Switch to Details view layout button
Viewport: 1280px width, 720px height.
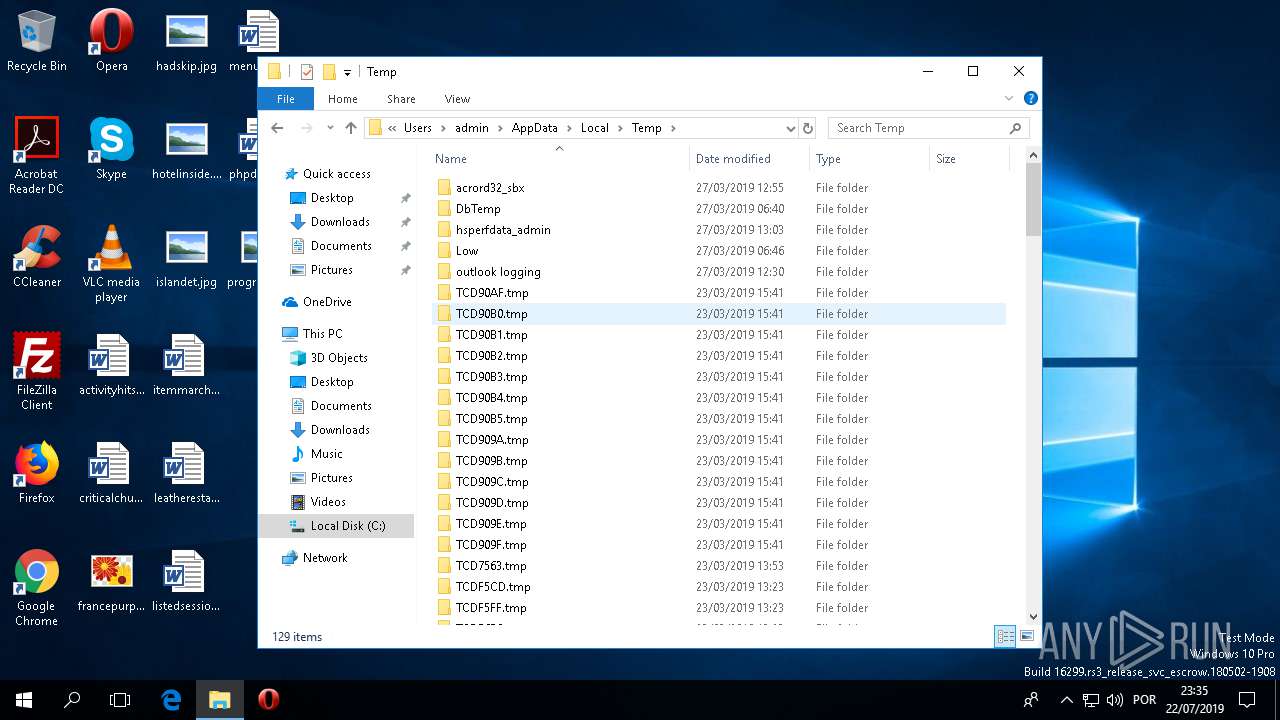click(x=1006, y=636)
